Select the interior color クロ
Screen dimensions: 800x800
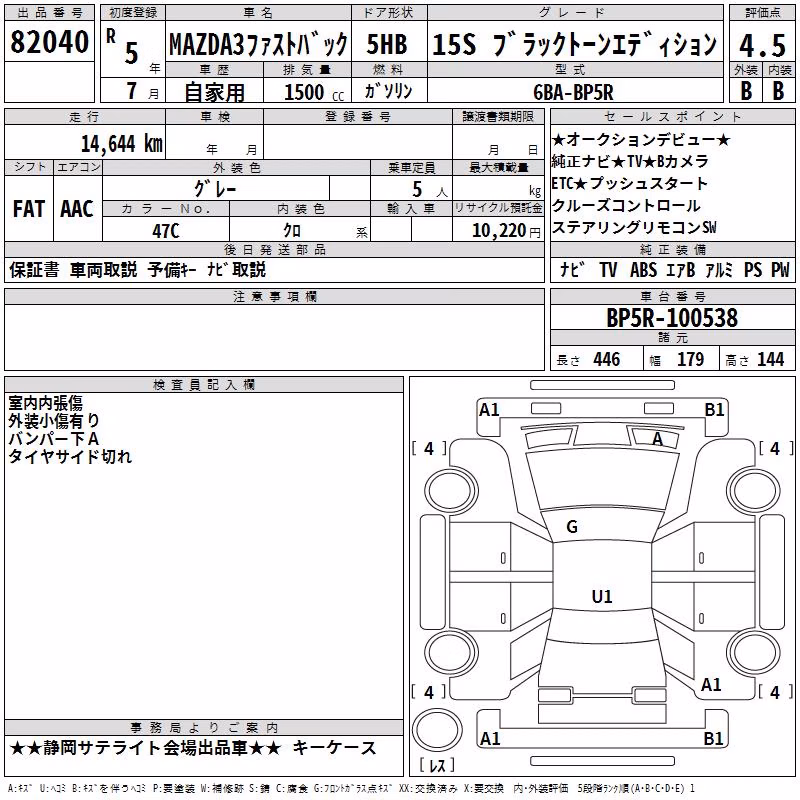292,231
